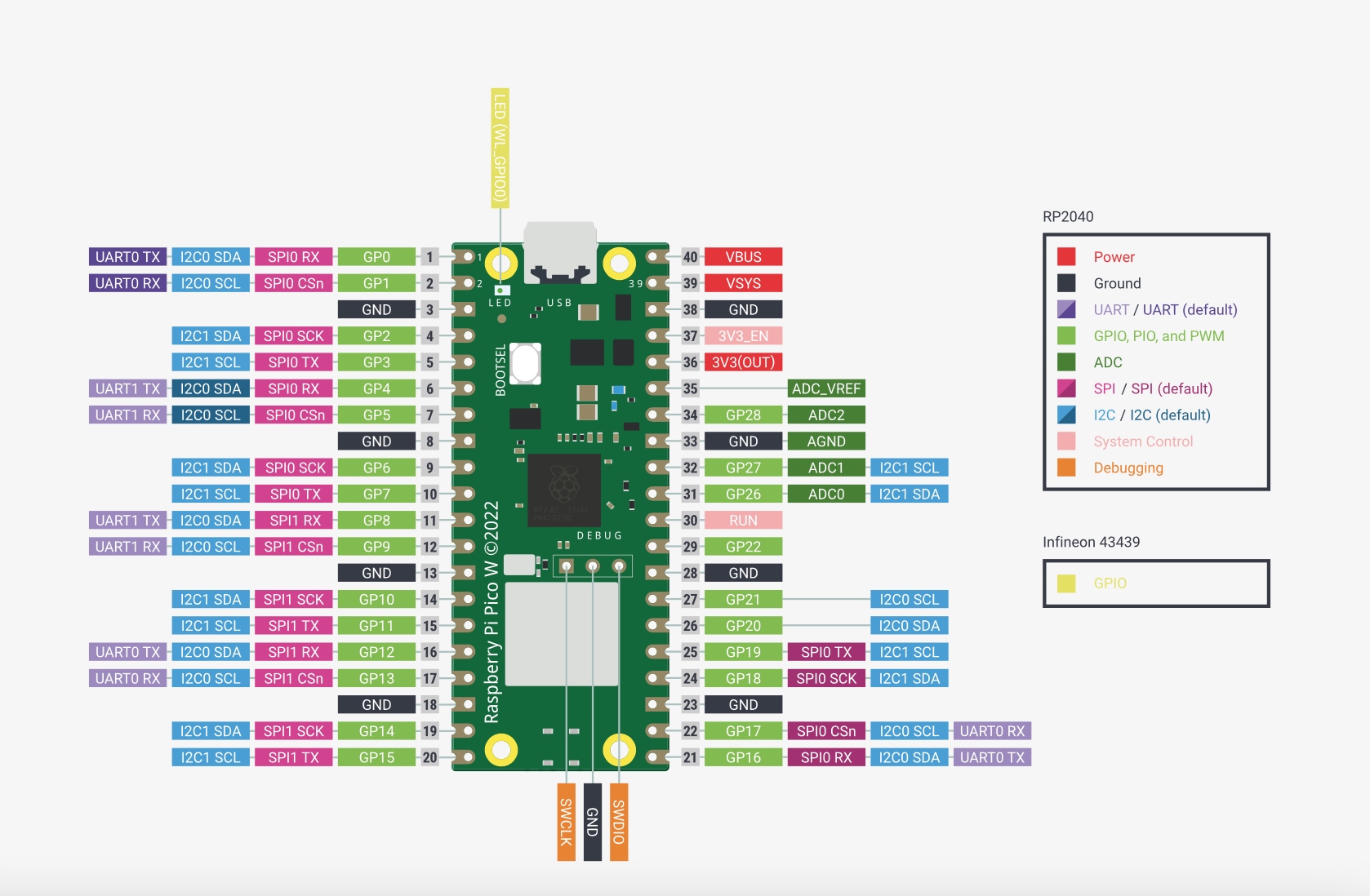Select the GP0 pin label
The image size is (1370, 896).
[376, 257]
